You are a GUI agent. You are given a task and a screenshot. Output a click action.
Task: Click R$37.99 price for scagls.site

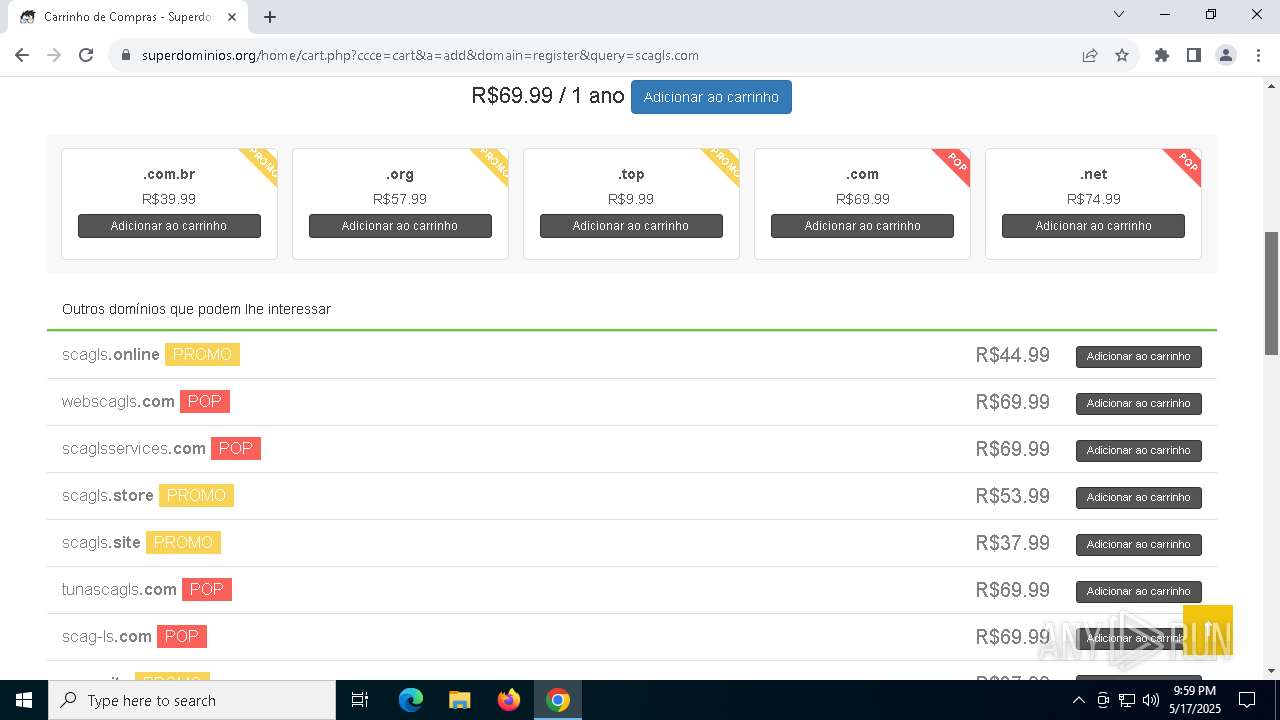point(1013,543)
